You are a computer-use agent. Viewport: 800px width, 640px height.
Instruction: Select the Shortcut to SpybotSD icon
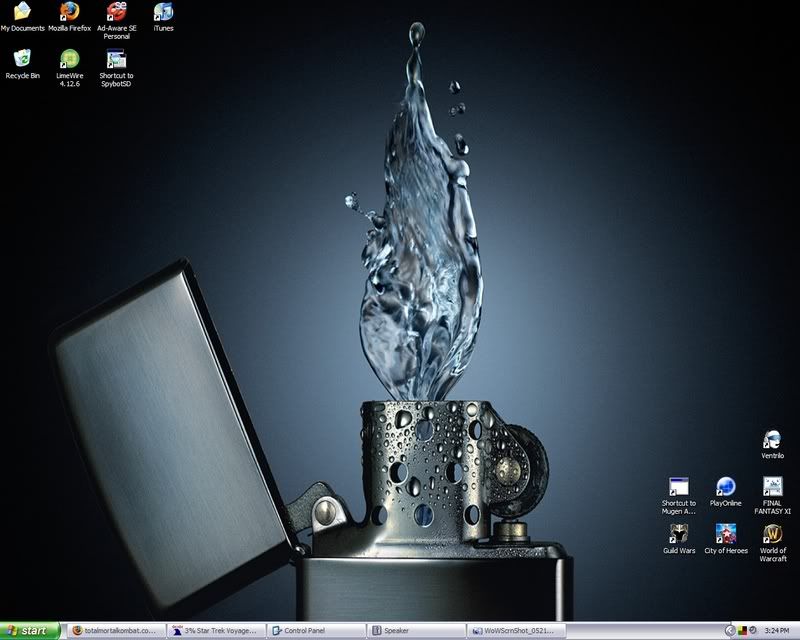click(116, 68)
